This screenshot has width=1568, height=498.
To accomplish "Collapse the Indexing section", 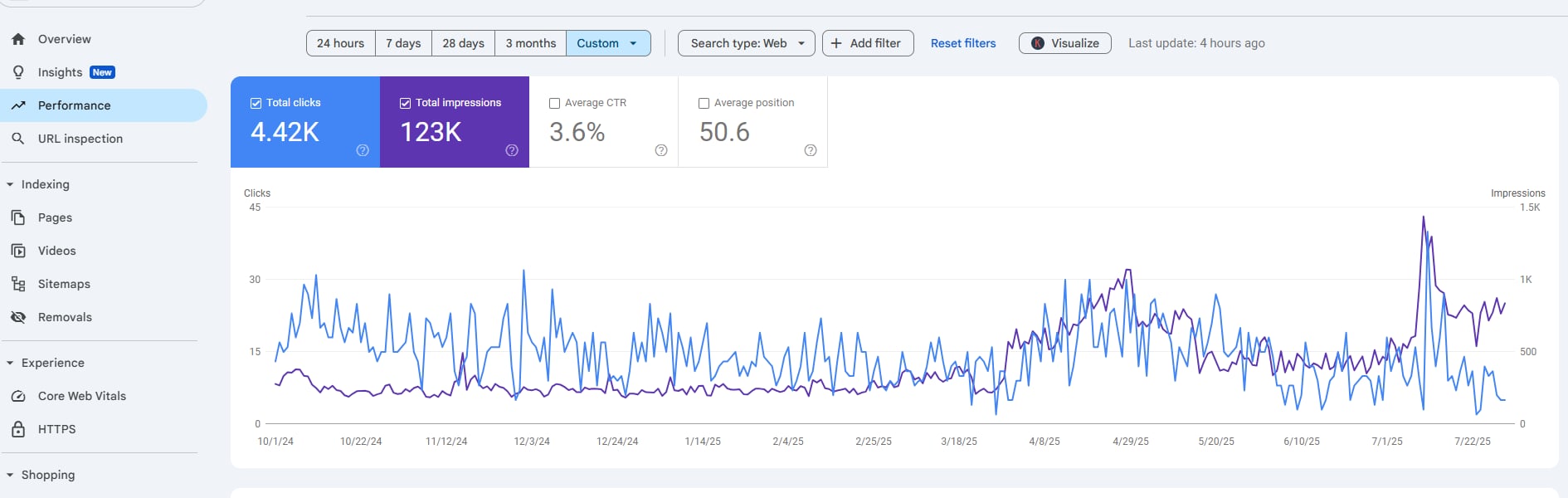I will pos(10,184).
